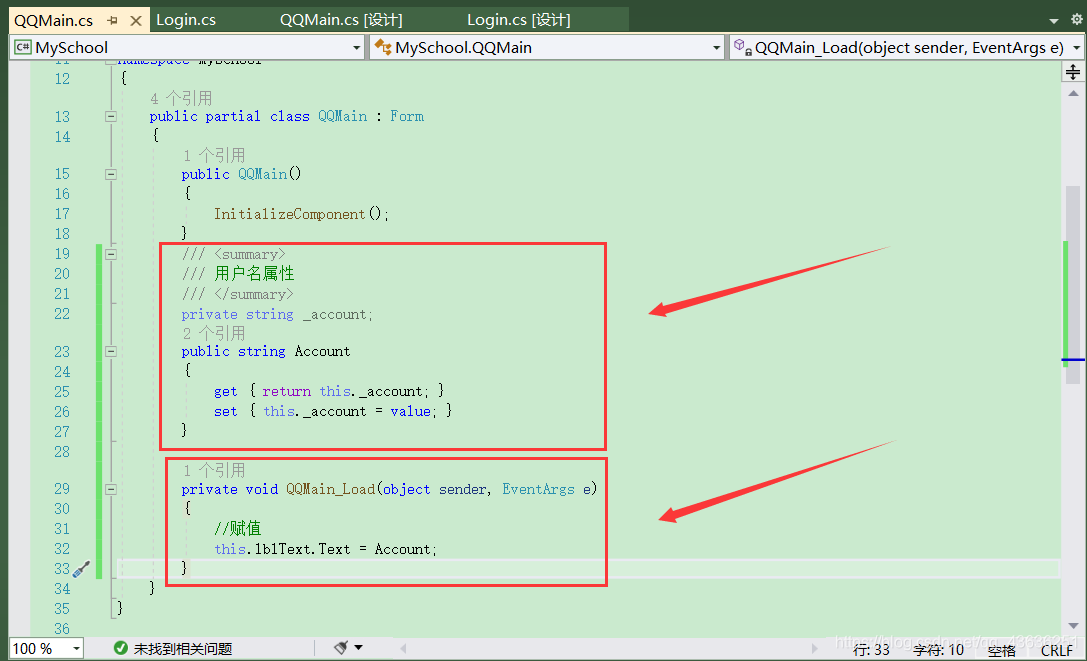Click the class icon beside MySchool.QQMain
Screen dimensions: 1087x661
click(383, 47)
